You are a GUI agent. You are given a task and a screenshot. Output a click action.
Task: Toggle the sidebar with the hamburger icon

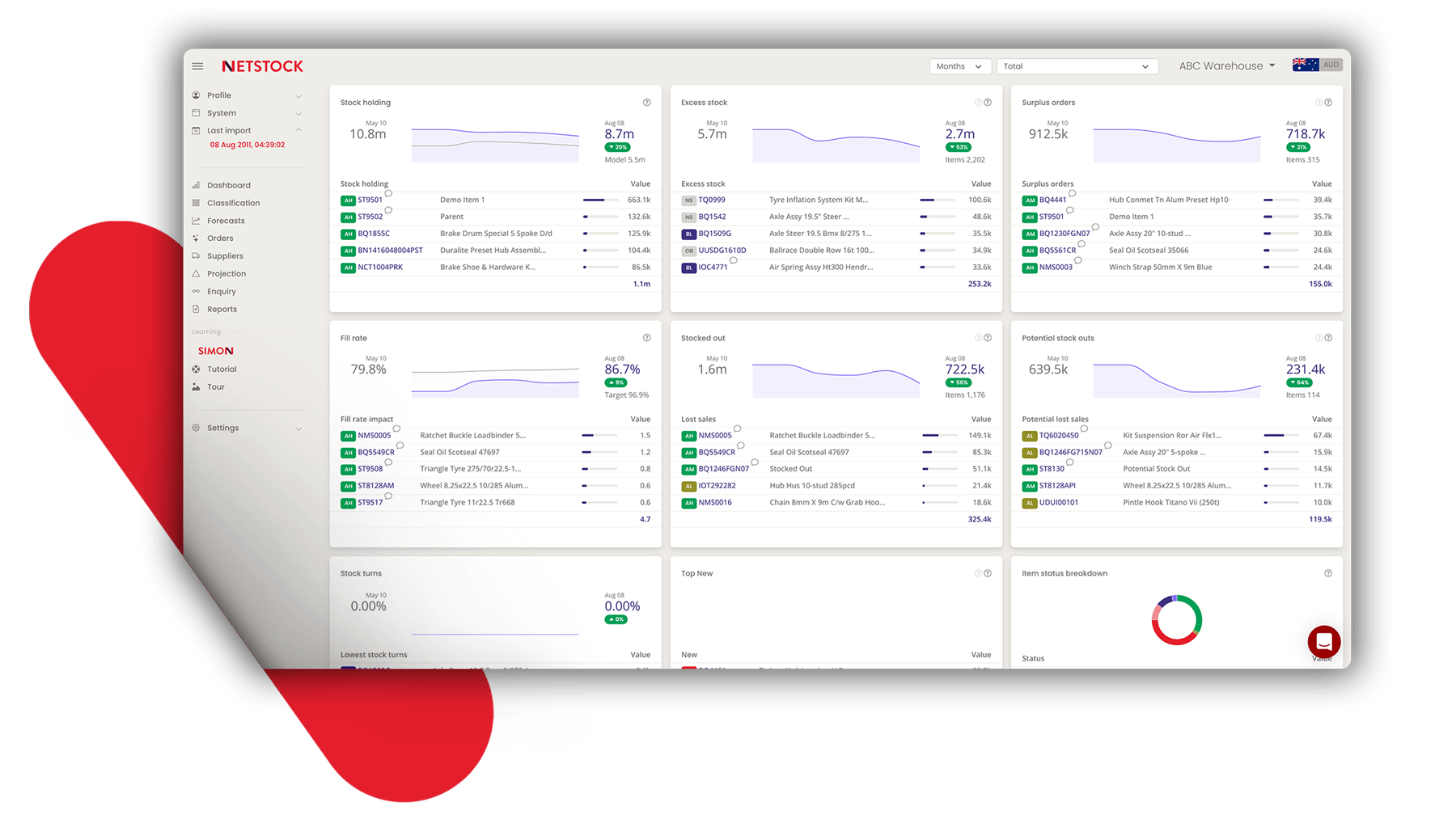[x=197, y=65]
